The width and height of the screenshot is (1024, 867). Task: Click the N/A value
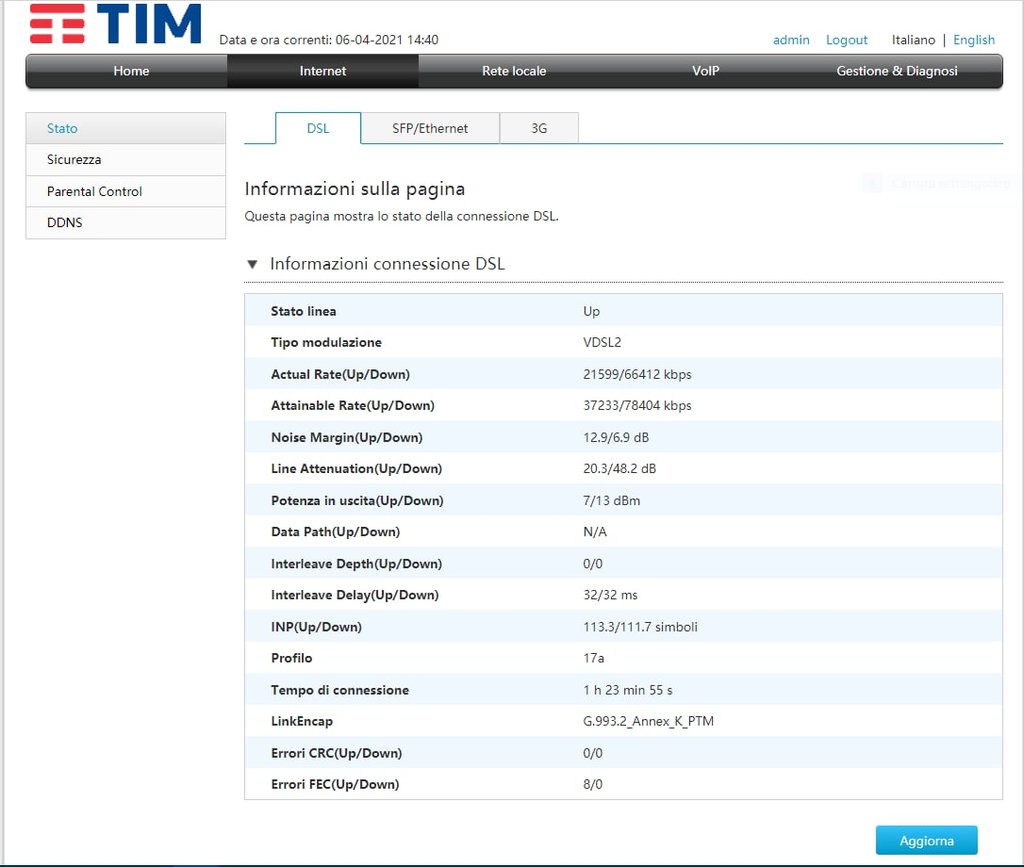(594, 532)
